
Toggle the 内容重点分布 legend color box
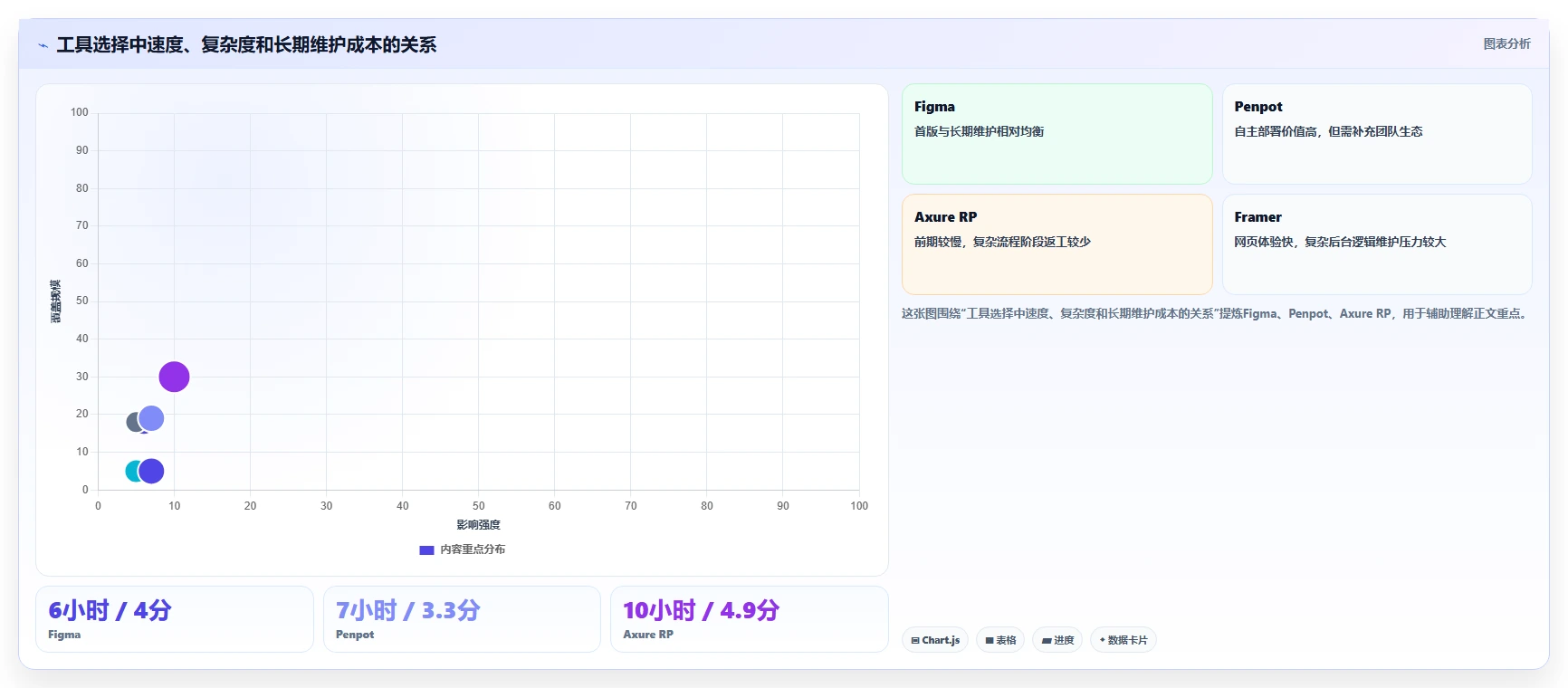coord(426,549)
